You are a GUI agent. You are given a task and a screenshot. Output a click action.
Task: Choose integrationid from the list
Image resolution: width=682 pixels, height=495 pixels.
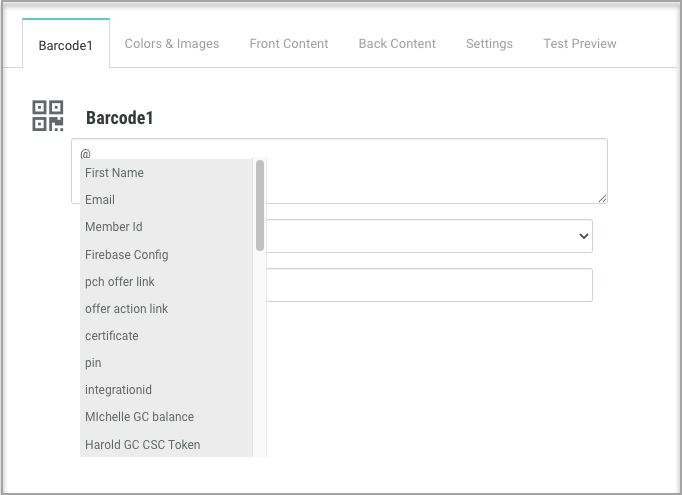118,390
